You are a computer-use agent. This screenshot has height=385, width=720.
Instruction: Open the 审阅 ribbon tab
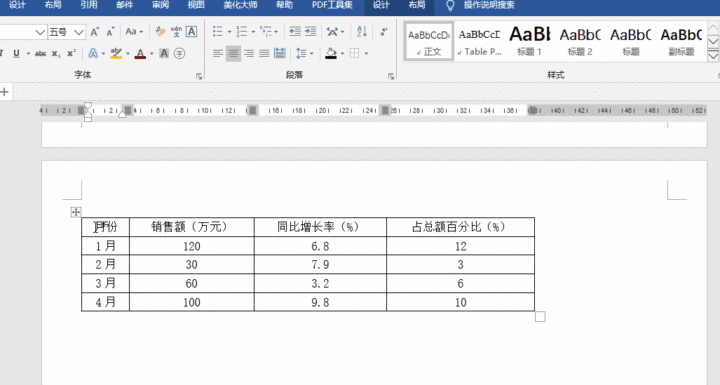[x=160, y=5]
